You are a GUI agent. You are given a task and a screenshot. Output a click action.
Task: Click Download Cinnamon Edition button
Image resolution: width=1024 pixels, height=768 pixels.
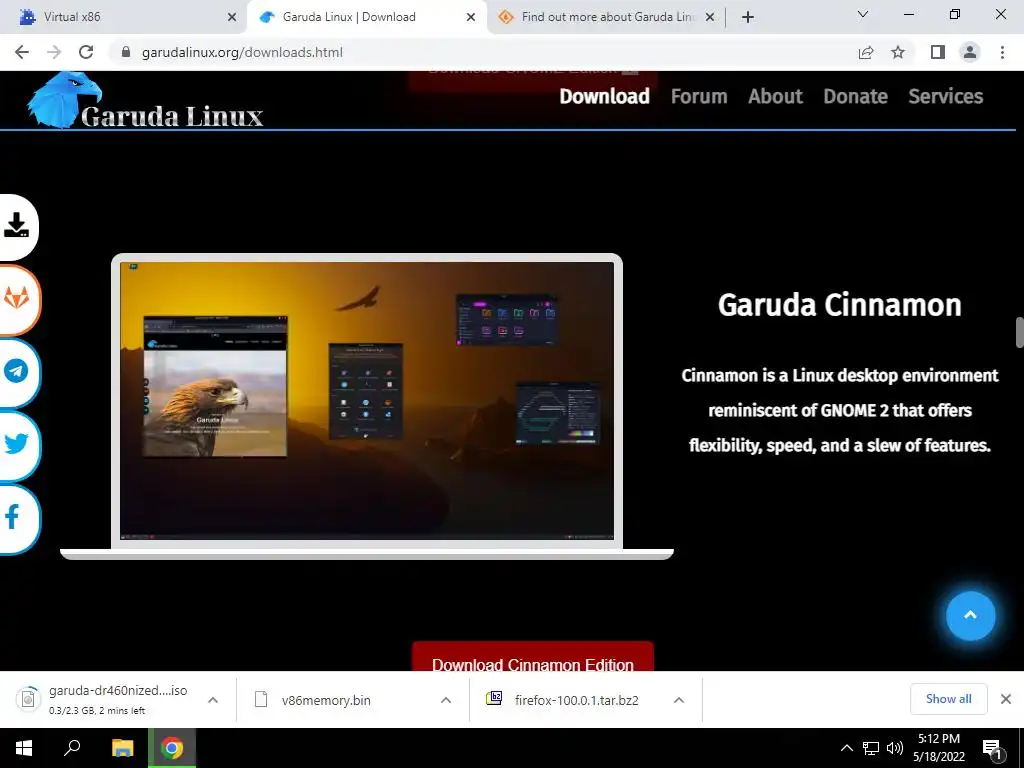point(532,656)
